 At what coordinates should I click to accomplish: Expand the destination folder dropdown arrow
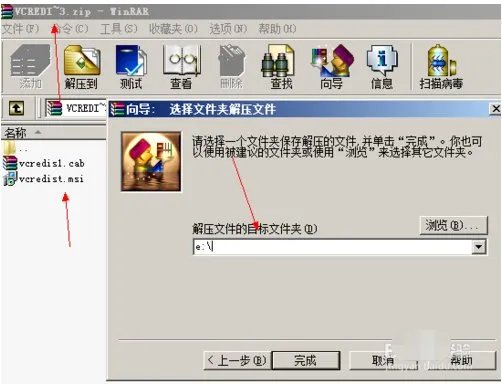479,247
